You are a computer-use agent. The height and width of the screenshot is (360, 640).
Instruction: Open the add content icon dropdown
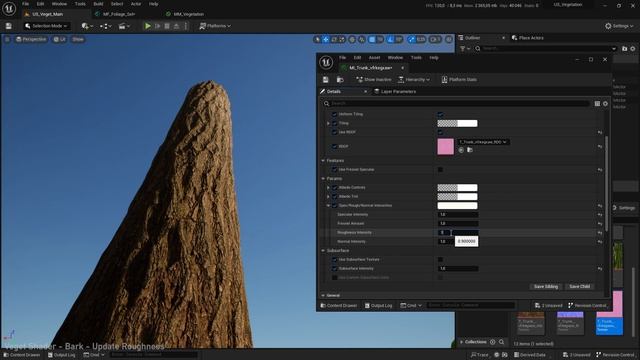pyautogui.click(x=87, y=26)
